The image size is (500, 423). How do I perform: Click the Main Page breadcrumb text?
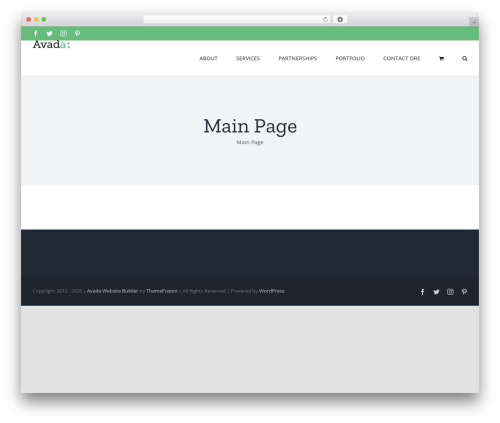250,142
